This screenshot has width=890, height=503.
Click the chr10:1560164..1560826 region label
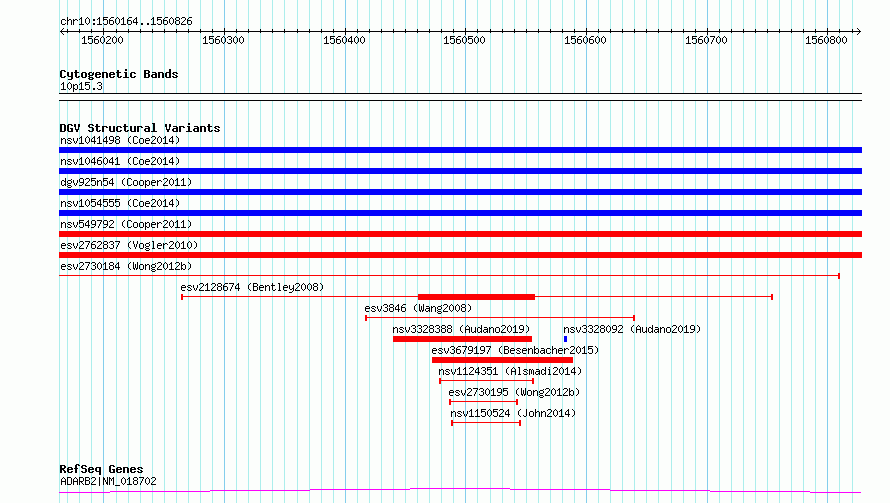click(x=126, y=22)
